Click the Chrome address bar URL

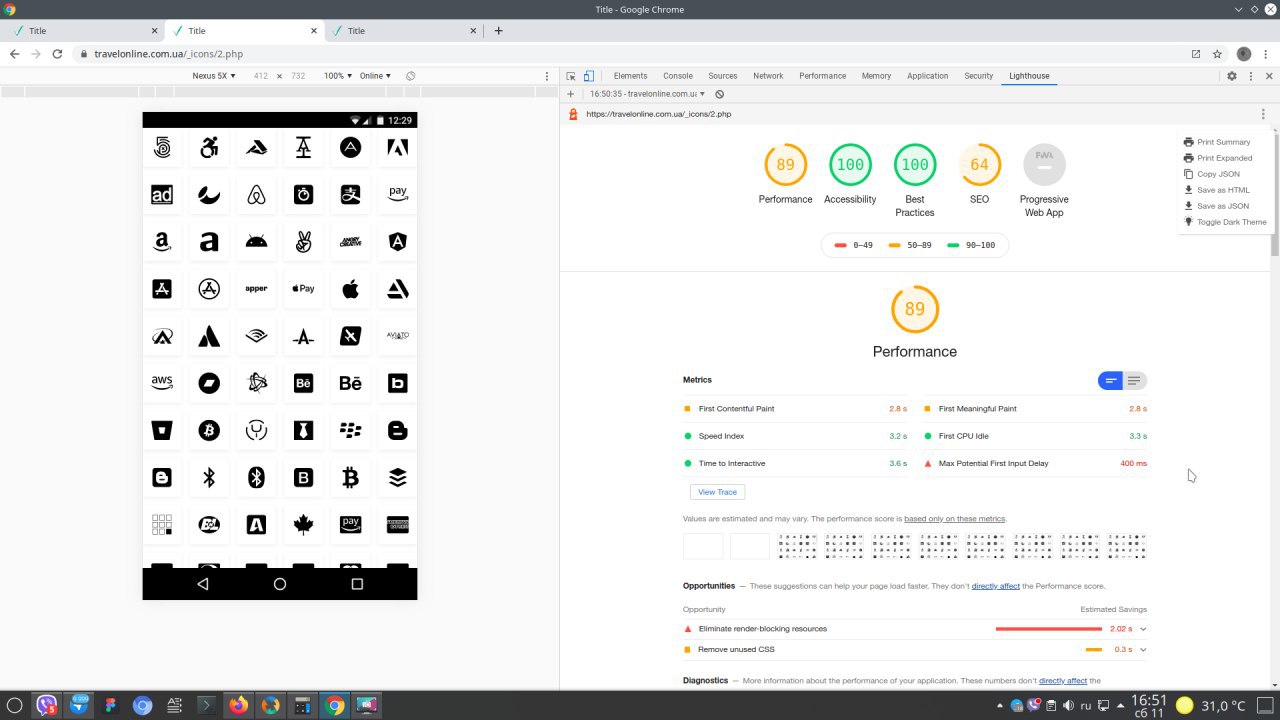pos(168,54)
